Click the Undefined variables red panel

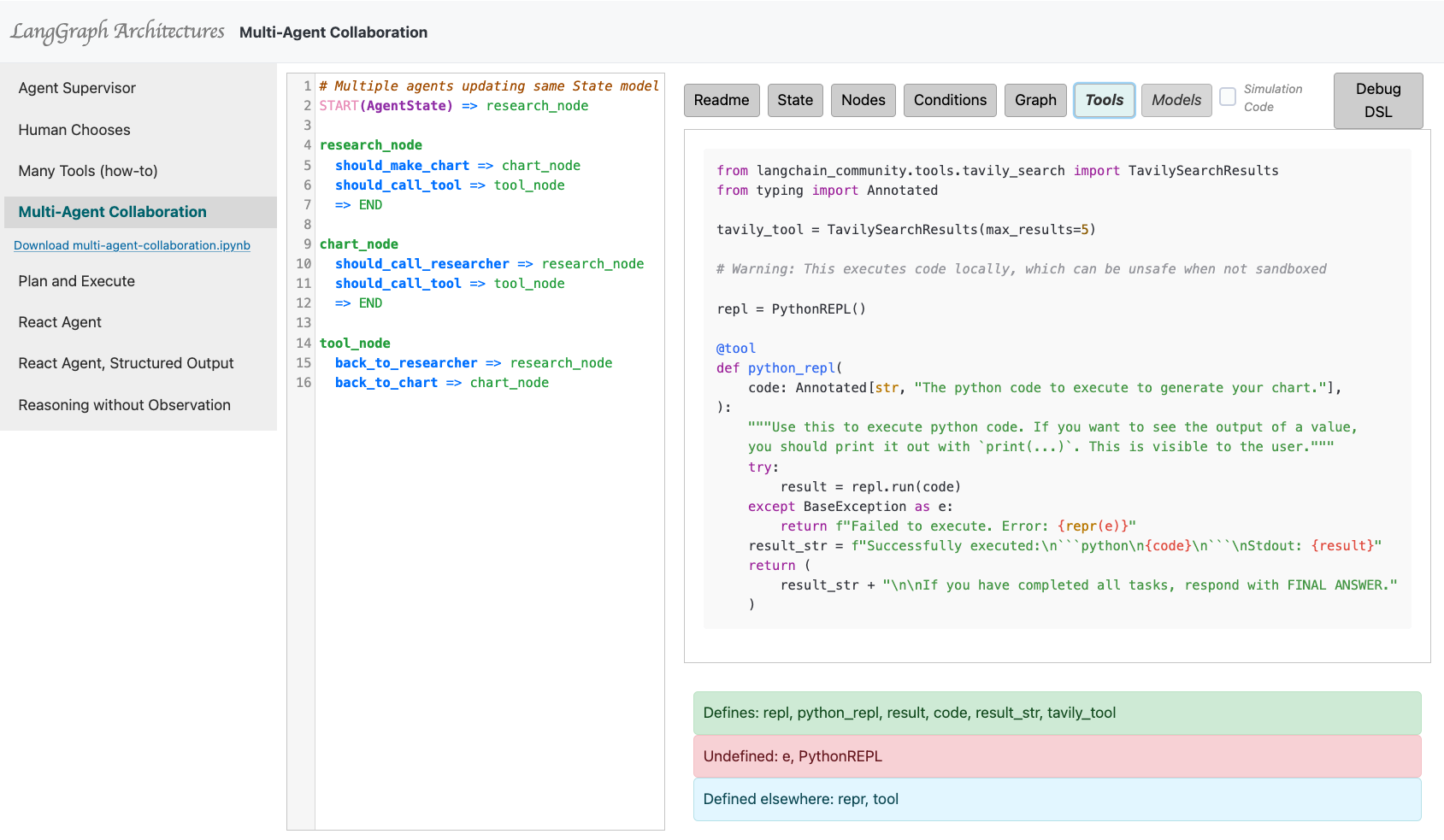point(1057,756)
